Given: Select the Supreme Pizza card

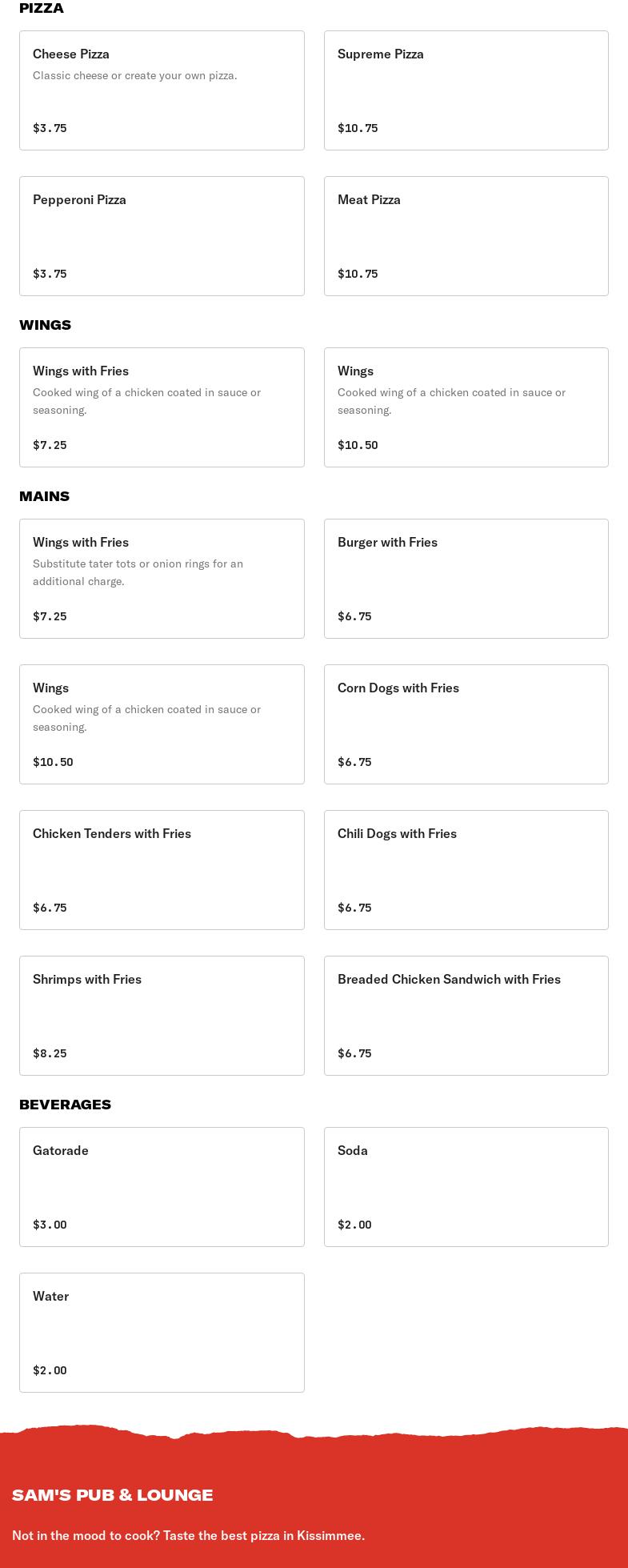Looking at the screenshot, I should point(466,90).
